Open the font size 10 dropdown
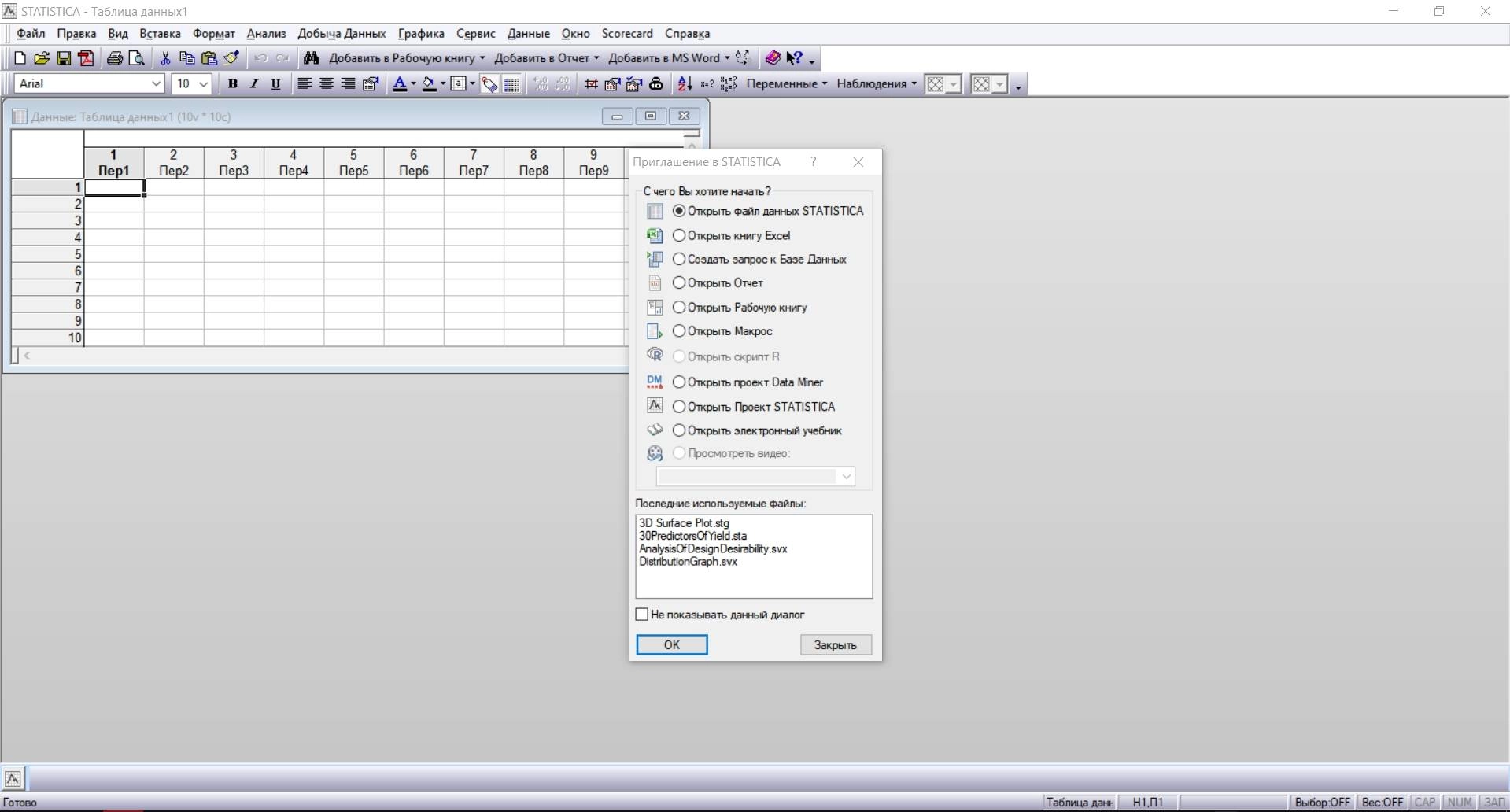Image resolution: width=1510 pixels, height=812 pixels. click(203, 84)
